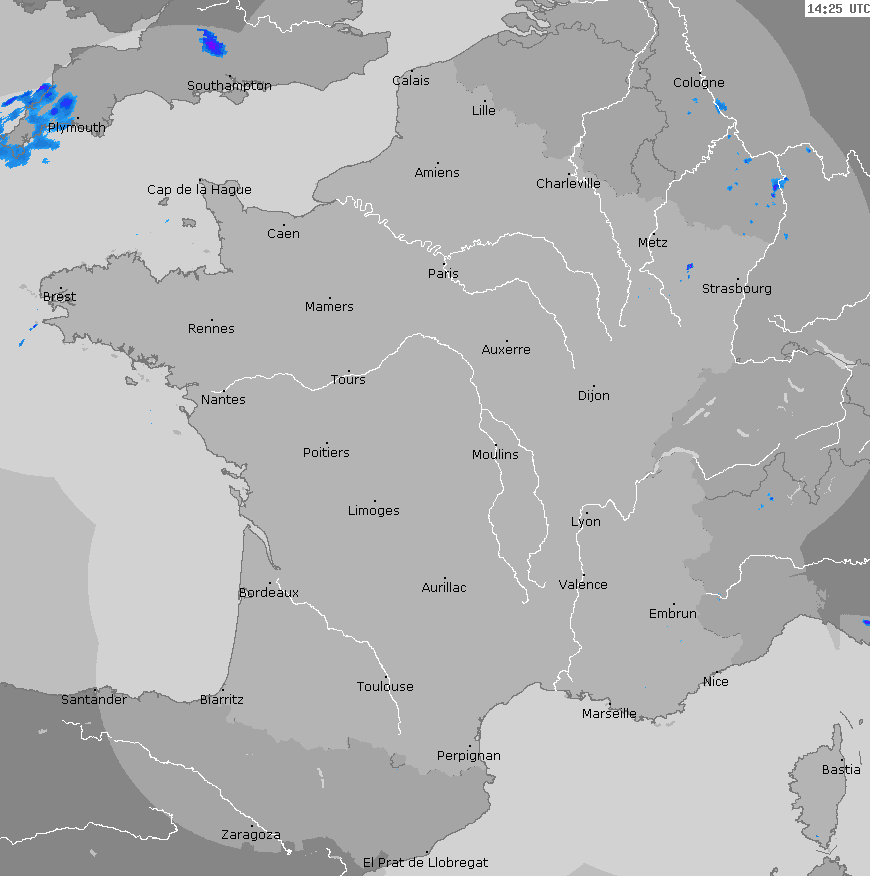Viewport: 870px width, 876px height.
Task: Select the El Prat de Llobregat label
Action: tap(425, 862)
